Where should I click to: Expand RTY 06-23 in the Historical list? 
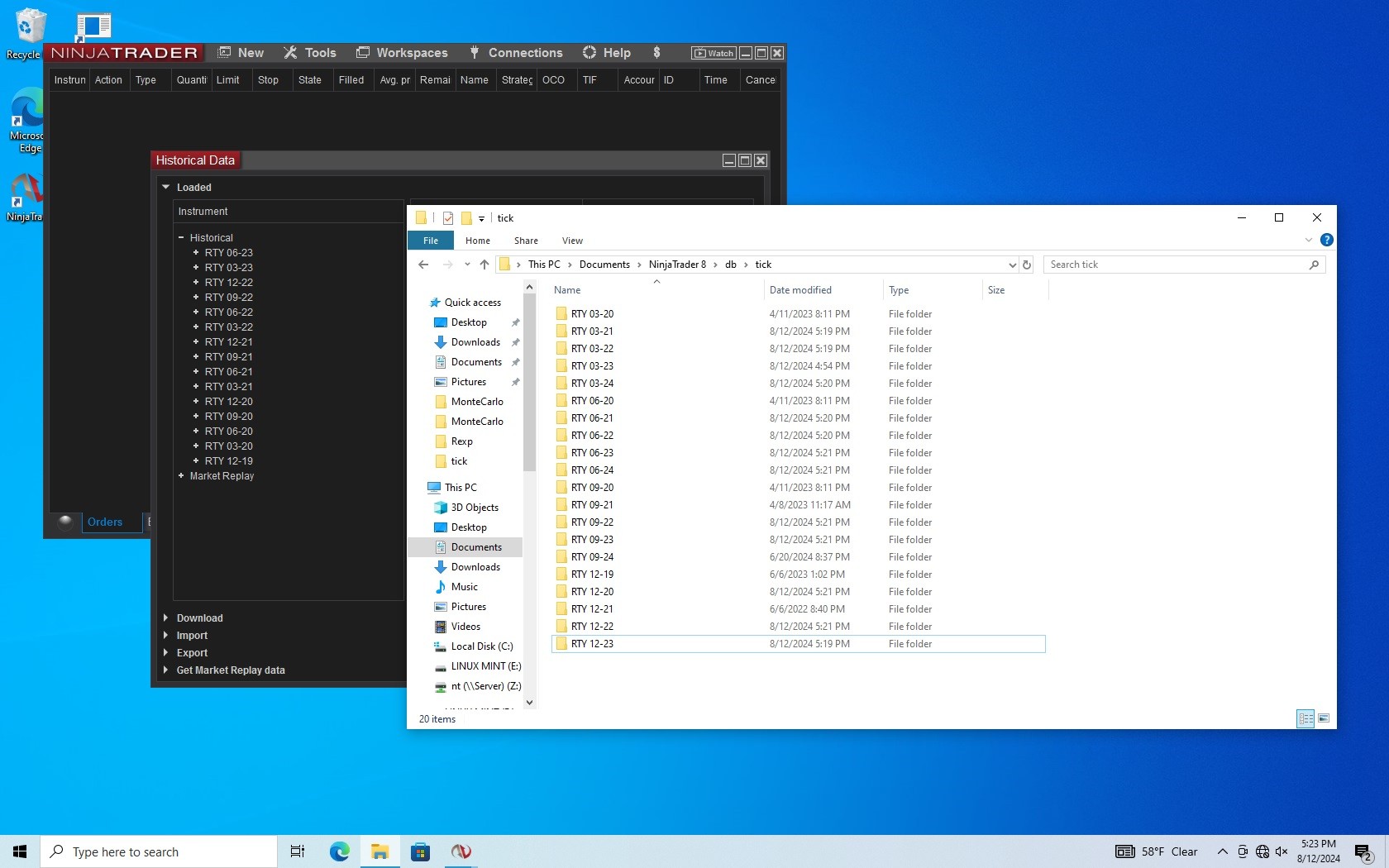click(x=196, y=252)
